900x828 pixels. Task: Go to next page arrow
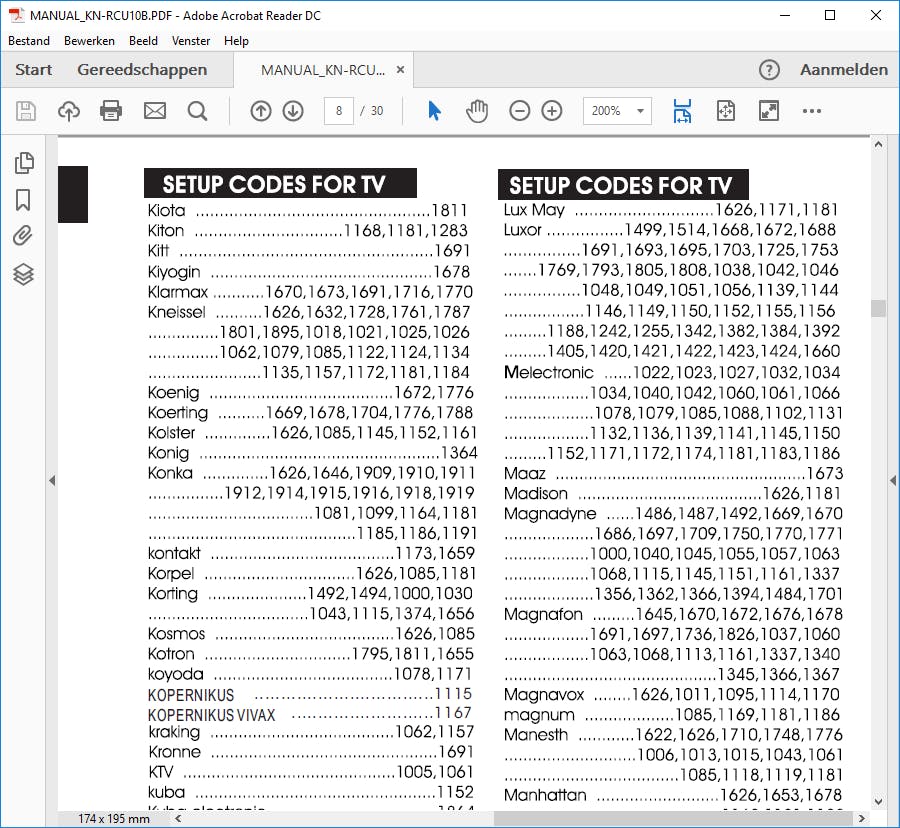pyautogui.click(x=293, y=111)
